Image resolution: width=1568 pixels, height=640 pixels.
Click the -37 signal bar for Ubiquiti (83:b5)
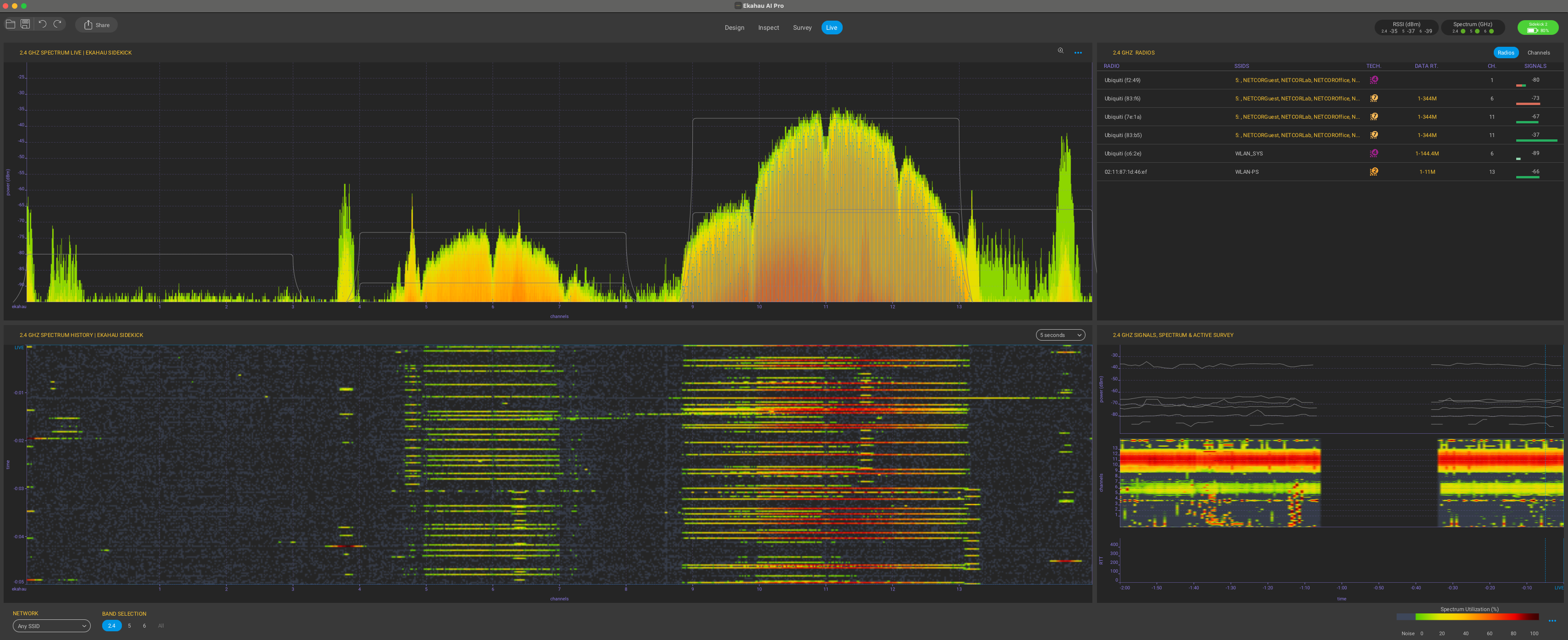click(1536, 141)
